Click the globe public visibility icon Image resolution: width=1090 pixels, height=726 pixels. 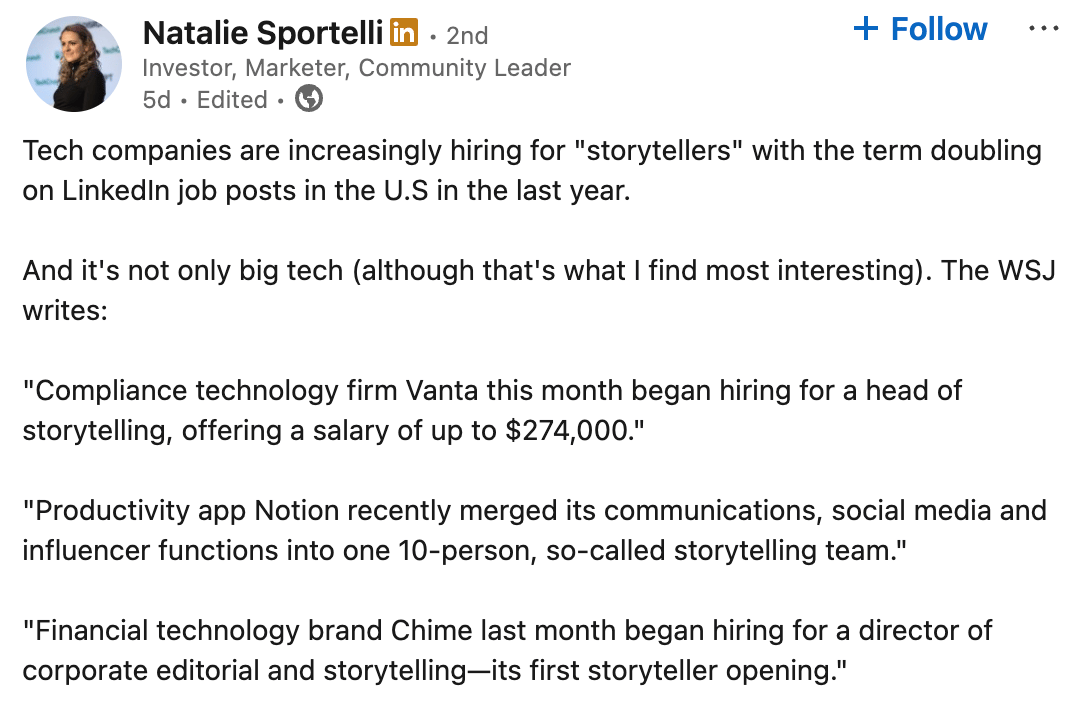(x=309, y=99)
